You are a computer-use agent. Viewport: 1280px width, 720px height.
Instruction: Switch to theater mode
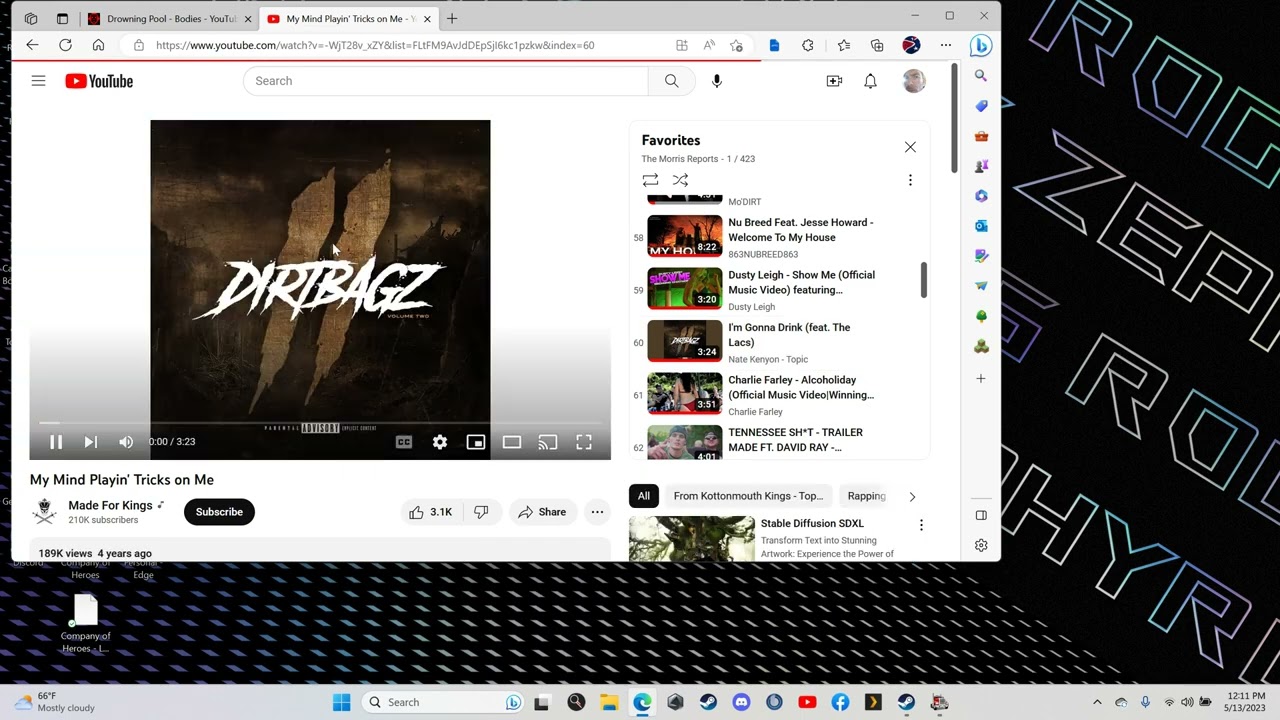click(x=512, y=442)
